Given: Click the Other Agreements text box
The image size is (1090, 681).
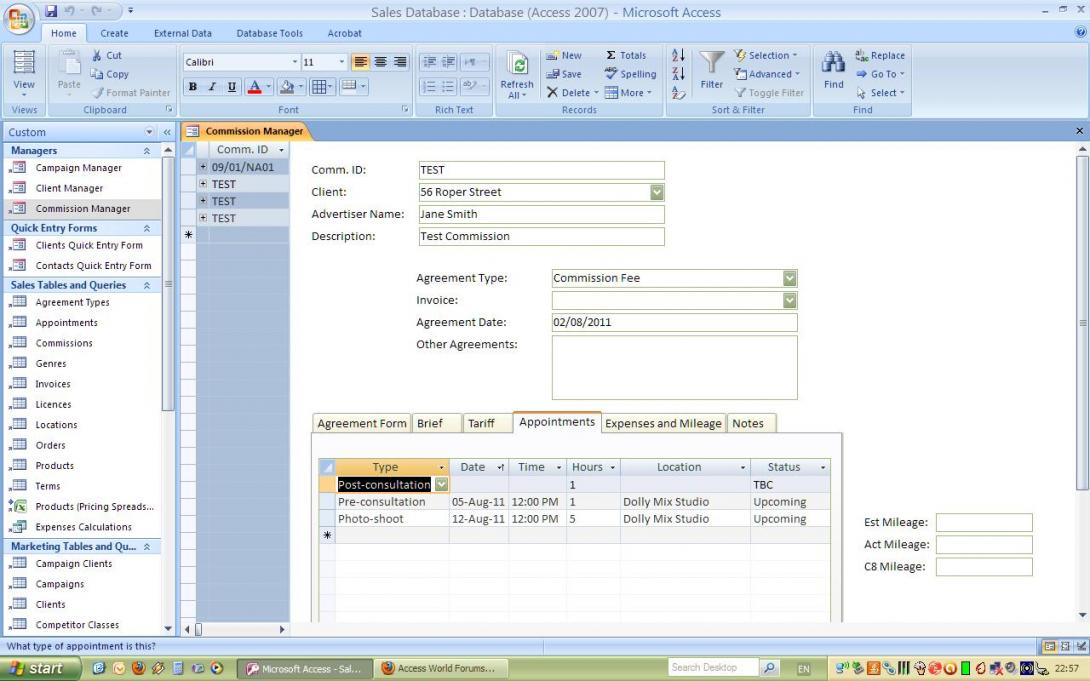Looking at the screenshot, I should click(x=674, y=368).
